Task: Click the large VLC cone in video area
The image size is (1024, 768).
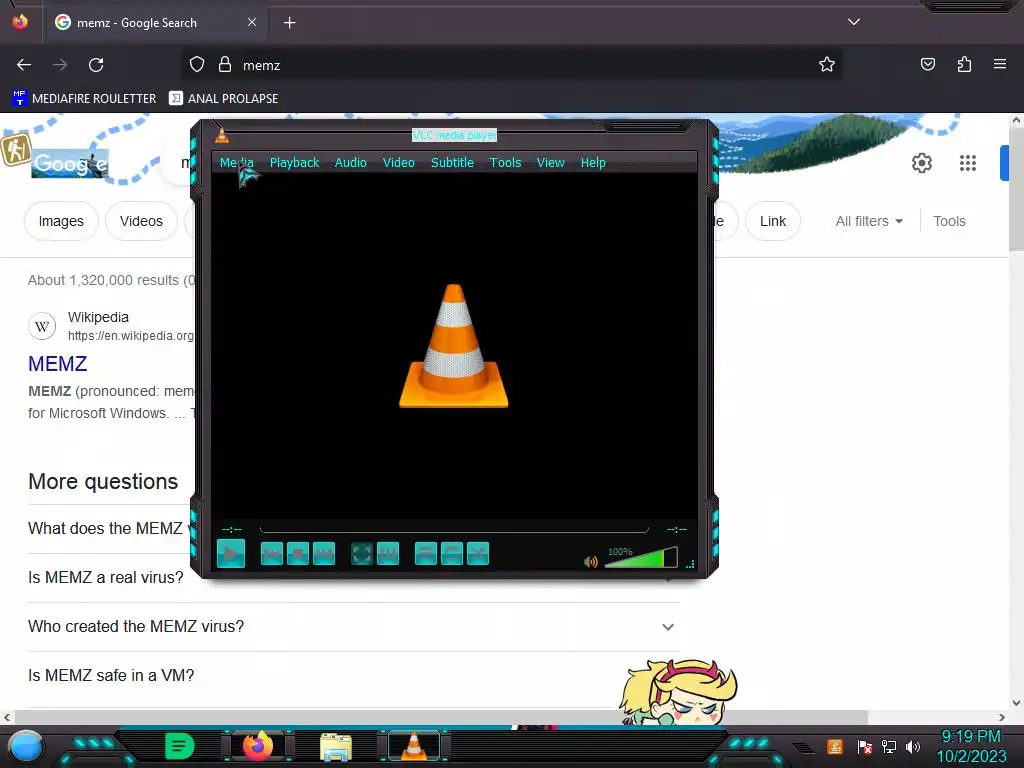Action: coord(454,346)
